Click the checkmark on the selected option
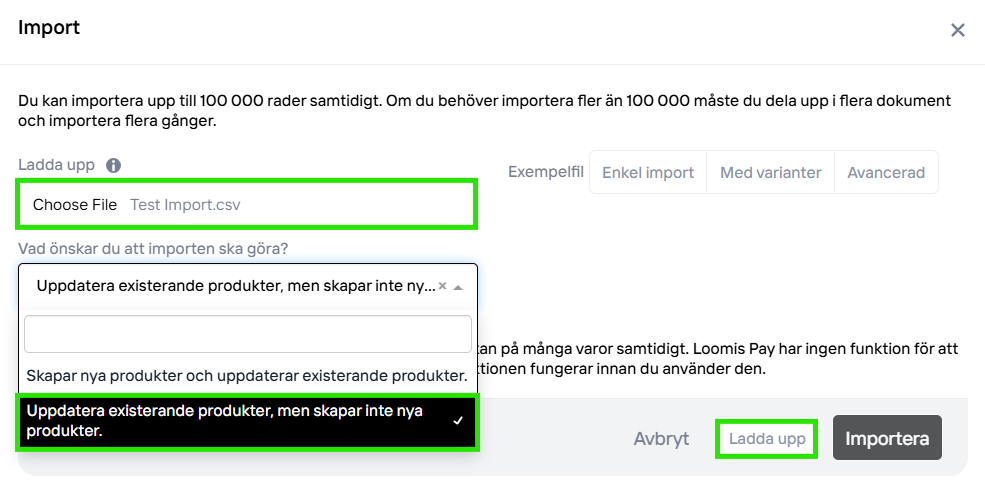Screen dimensions: 985x495 point(457,421)
